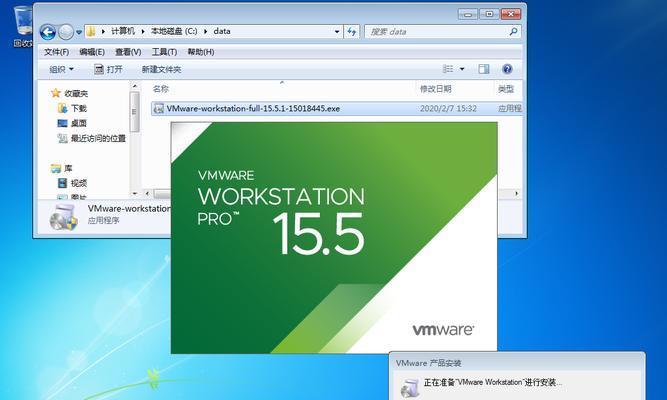Select 本地磁盘 (C:) in the breadcrumb
Image resolution: width=667 pixels, height=400 pixels.
174,31
